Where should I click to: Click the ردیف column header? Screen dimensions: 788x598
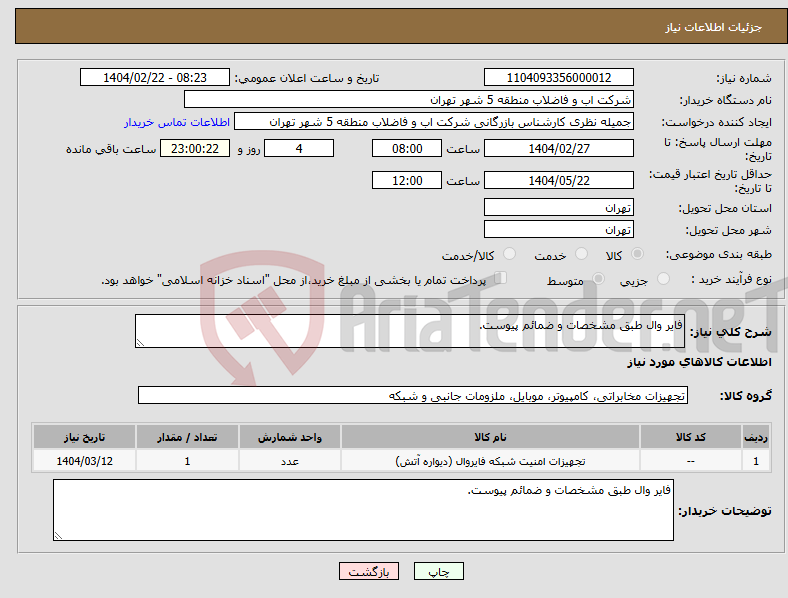(756, 437)
